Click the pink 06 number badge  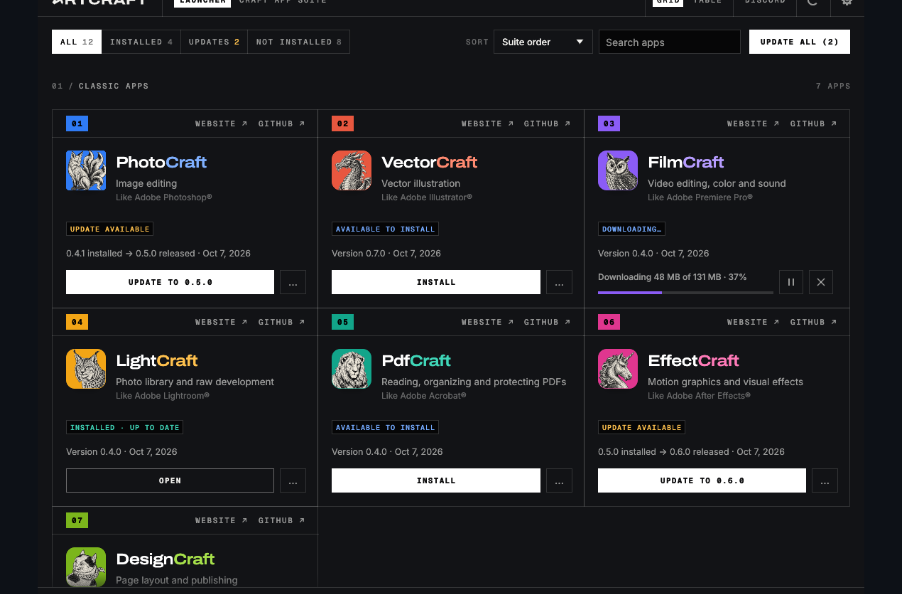coord(609,322)
